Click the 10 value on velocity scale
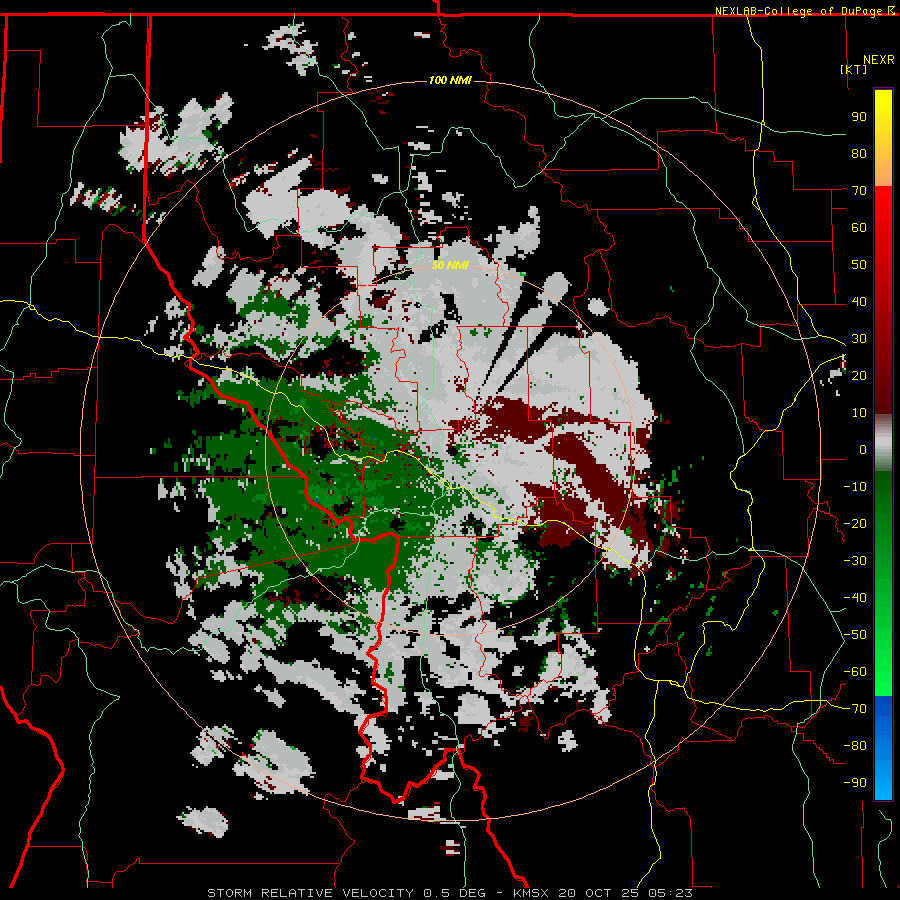Image resolution: width=900 pixels, height=900 pixels. [x=859, y=413]
